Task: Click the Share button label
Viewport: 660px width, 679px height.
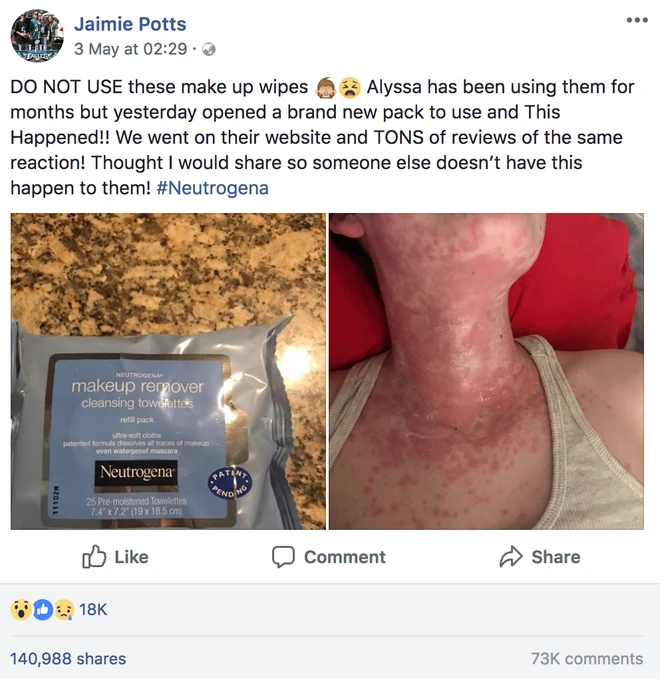Action: (x=556, y=557)
